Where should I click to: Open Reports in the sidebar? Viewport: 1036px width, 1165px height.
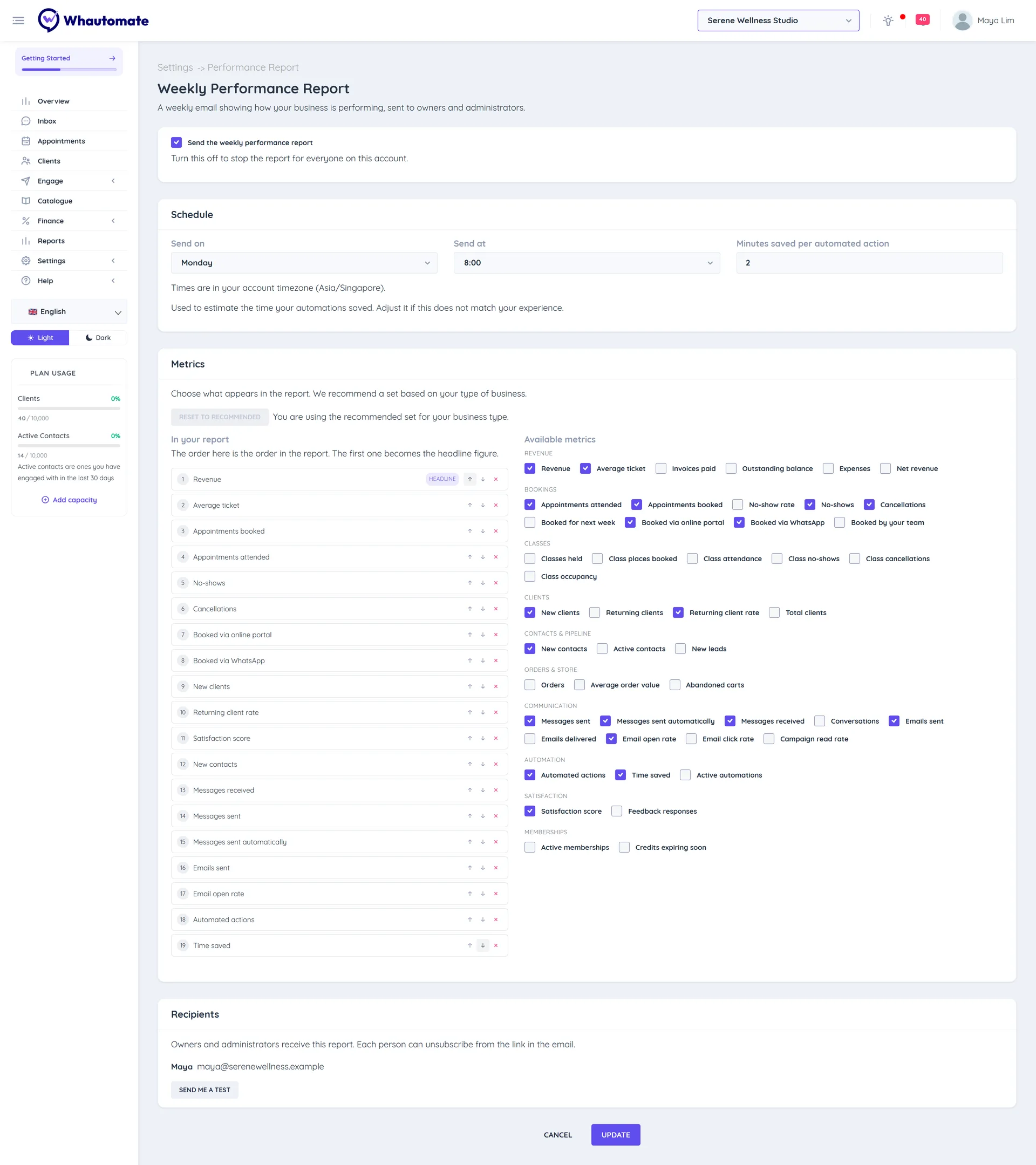(69, 241)
